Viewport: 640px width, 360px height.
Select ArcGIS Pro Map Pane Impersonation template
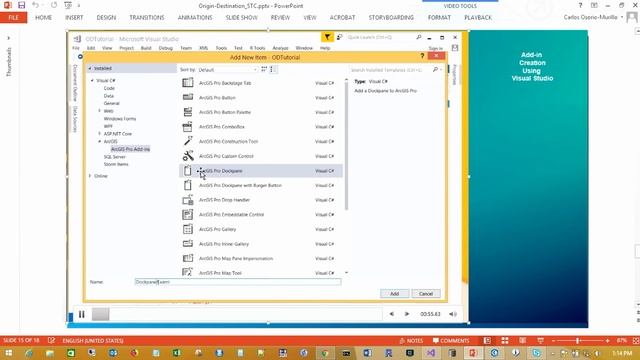261,258
